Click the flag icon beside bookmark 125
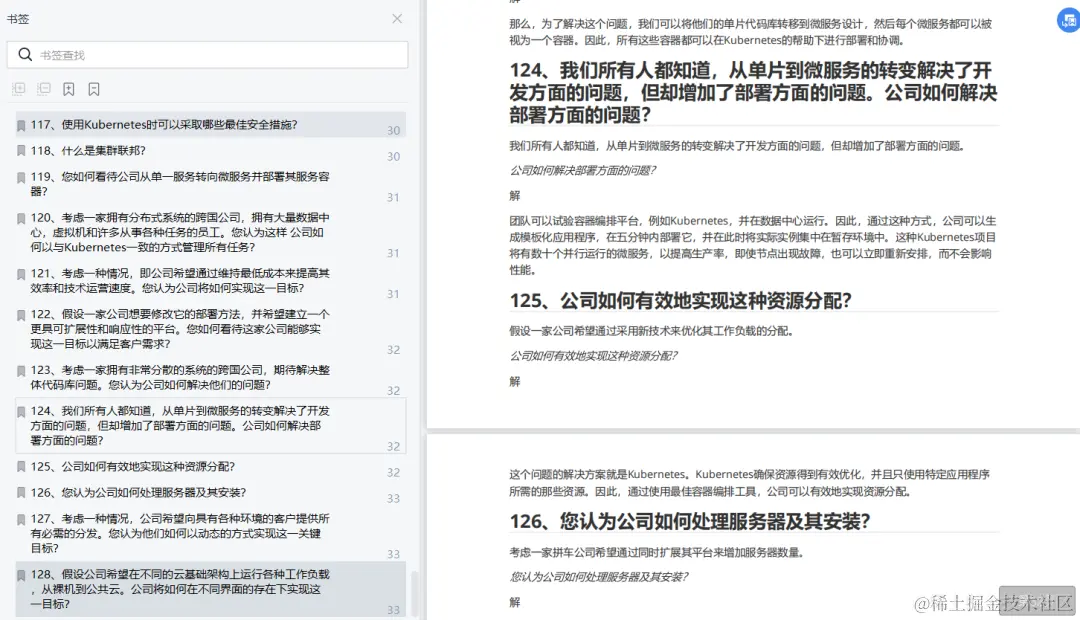Screen dimensions: 1080x620 (x=21, y=467)
